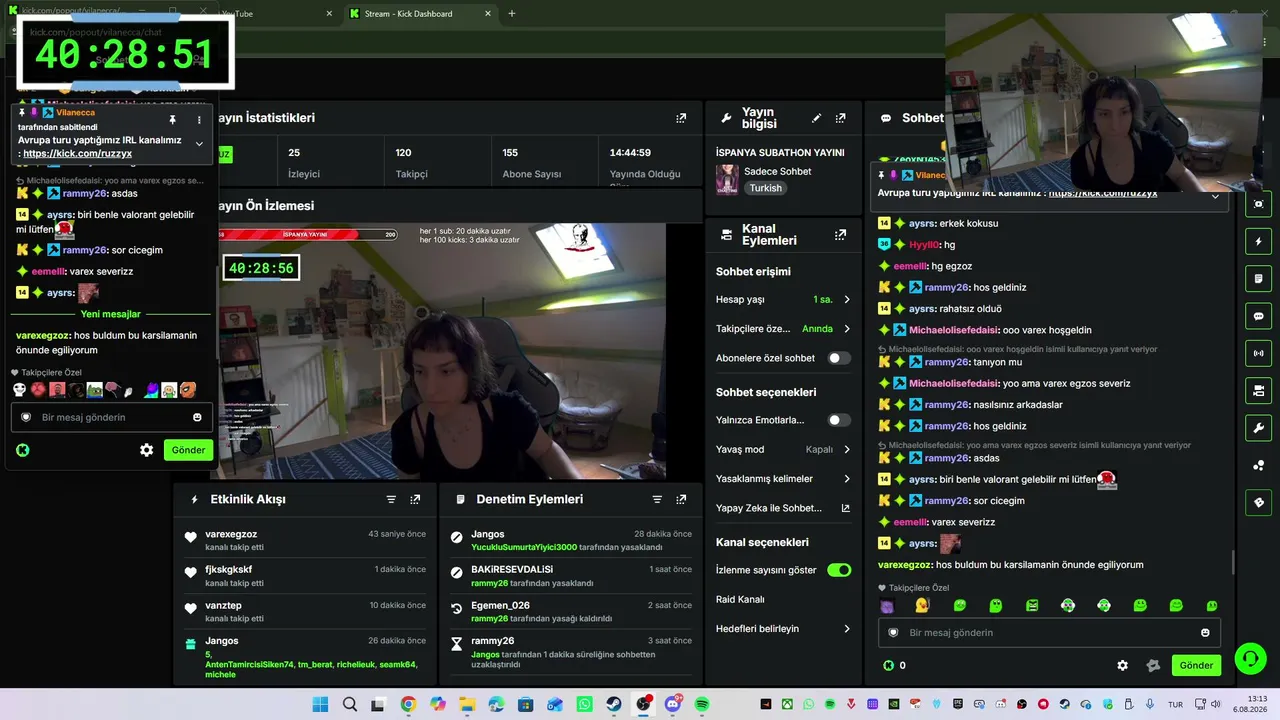Click the Raid Kanalı option
Viewport: 1280px width, 720px height.
click(740, 600)
